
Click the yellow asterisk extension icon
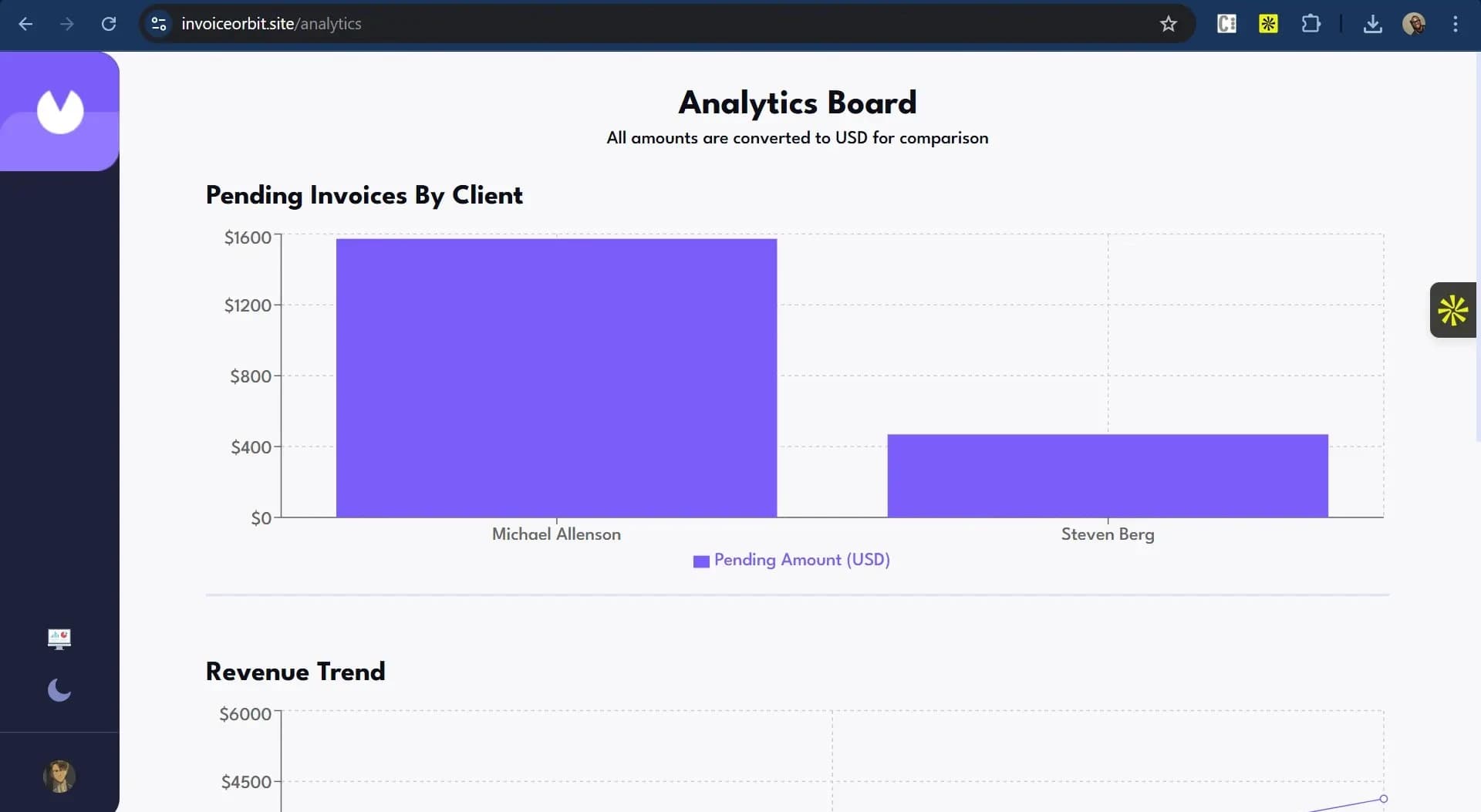[1268, 24]
